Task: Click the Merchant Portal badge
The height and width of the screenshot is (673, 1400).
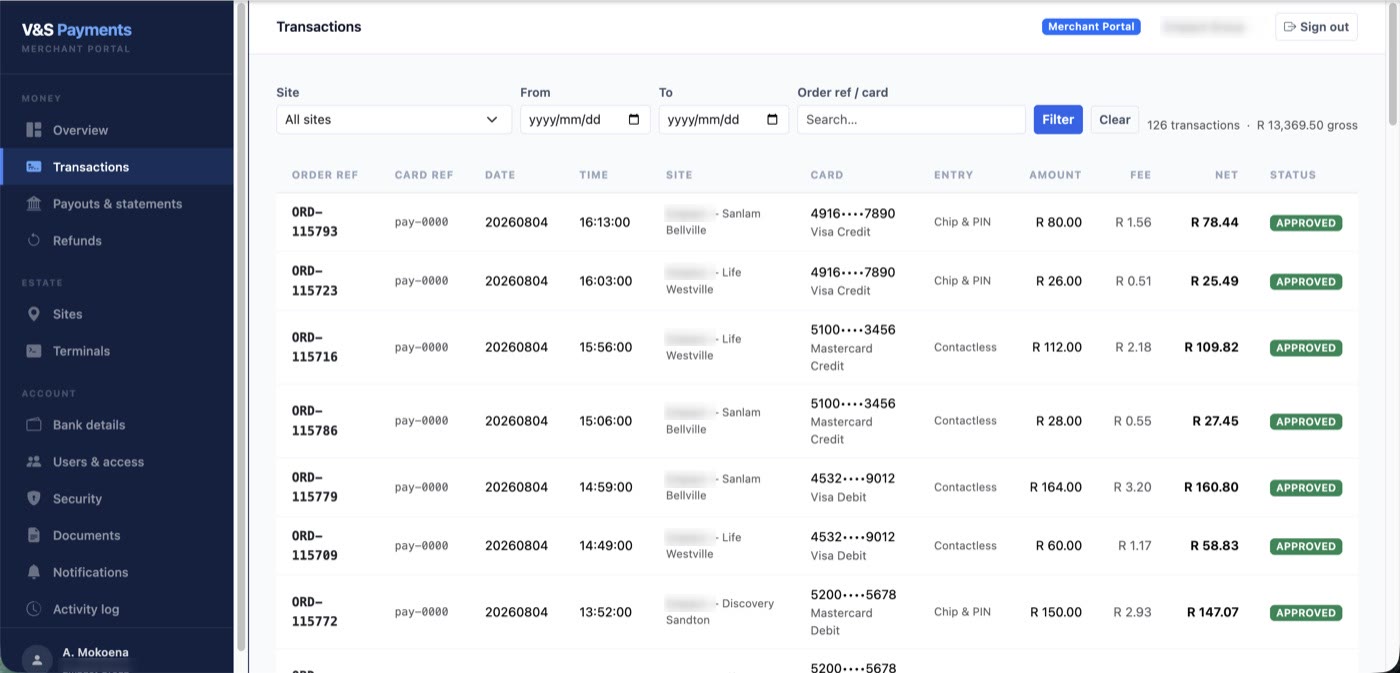Action: (1091, 27)
